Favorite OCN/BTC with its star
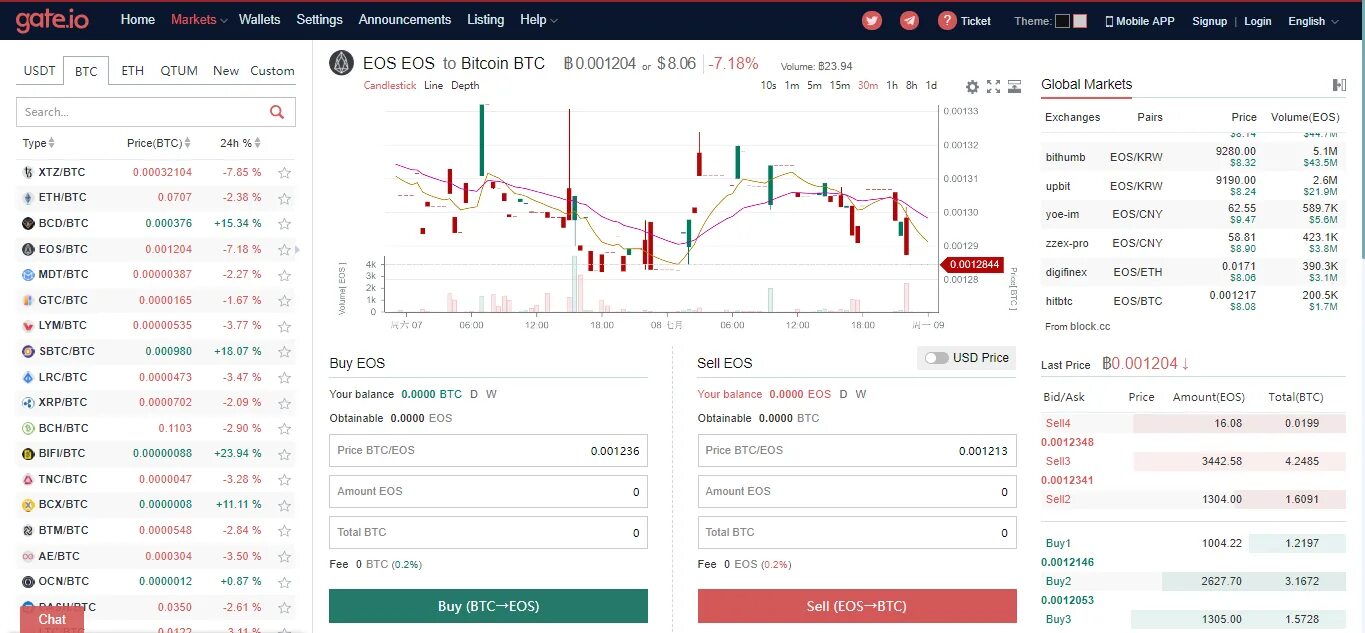This screenshot has width=1365, height=633. tap(285, 582)
